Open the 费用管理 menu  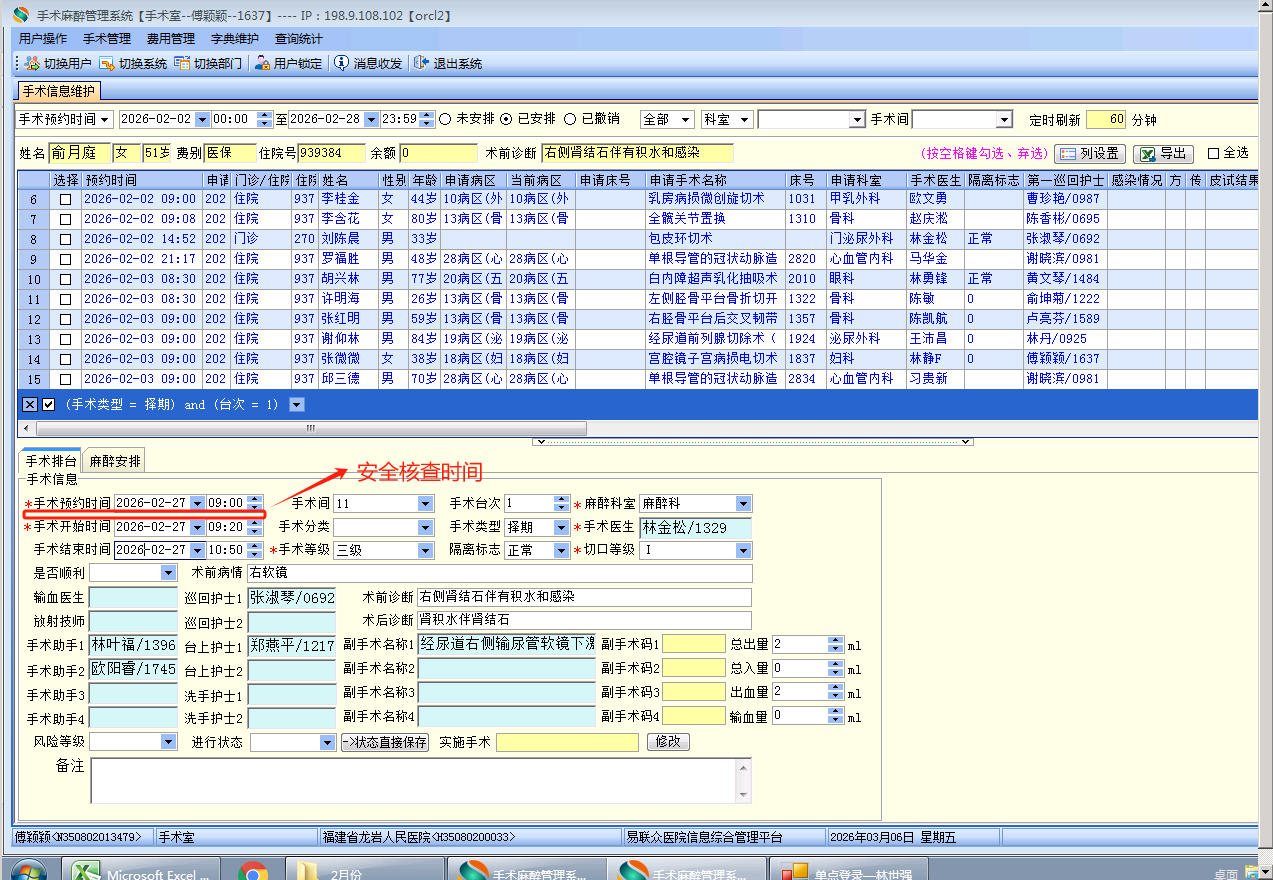(x=171, y=39)
